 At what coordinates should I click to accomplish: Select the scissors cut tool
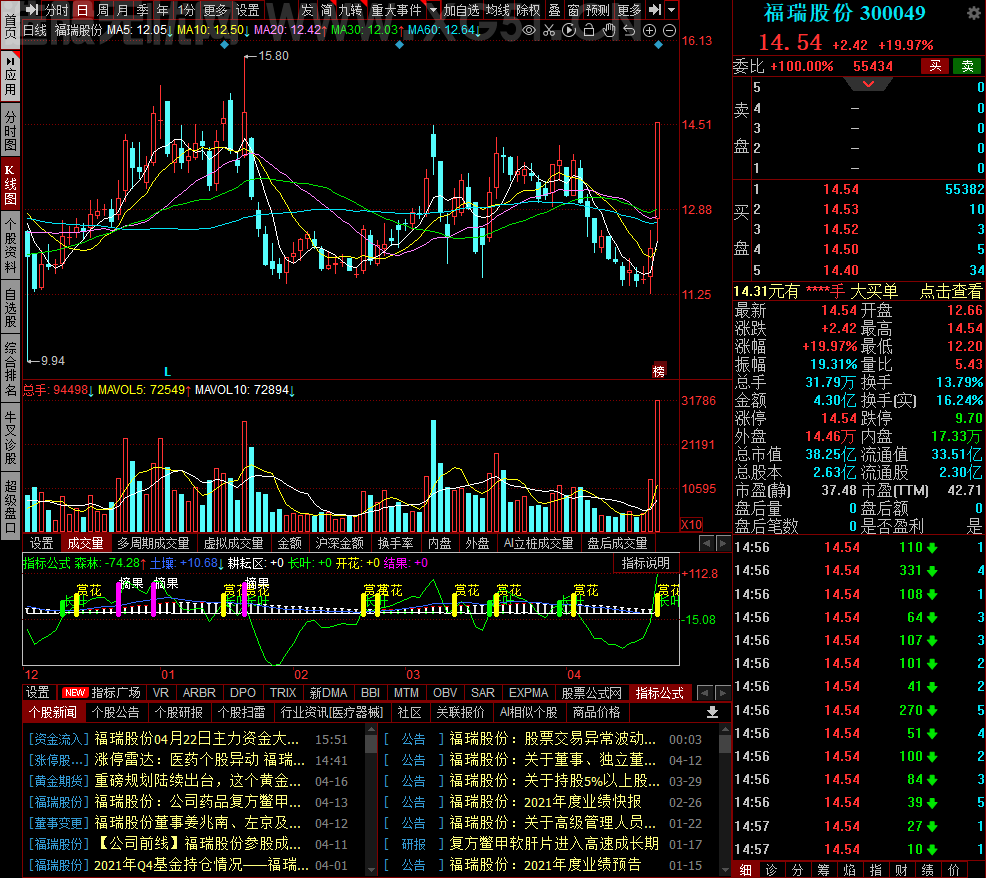coord(549,30)
